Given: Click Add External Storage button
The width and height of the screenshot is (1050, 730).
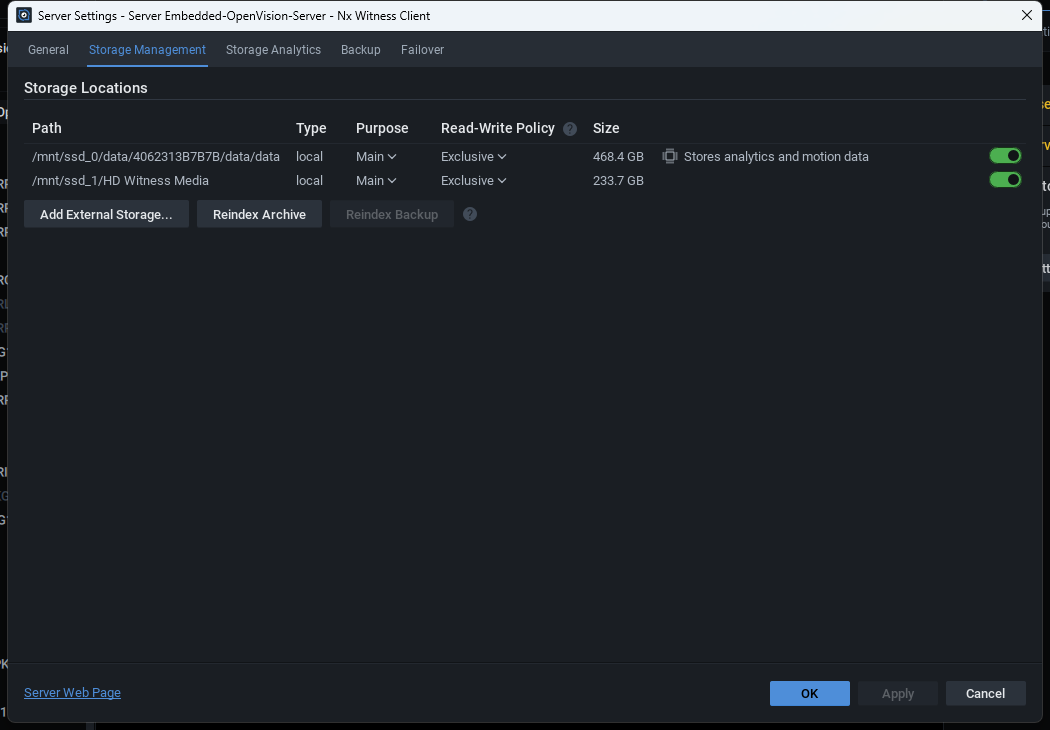Looking at the screenshot, I should 106,214.
